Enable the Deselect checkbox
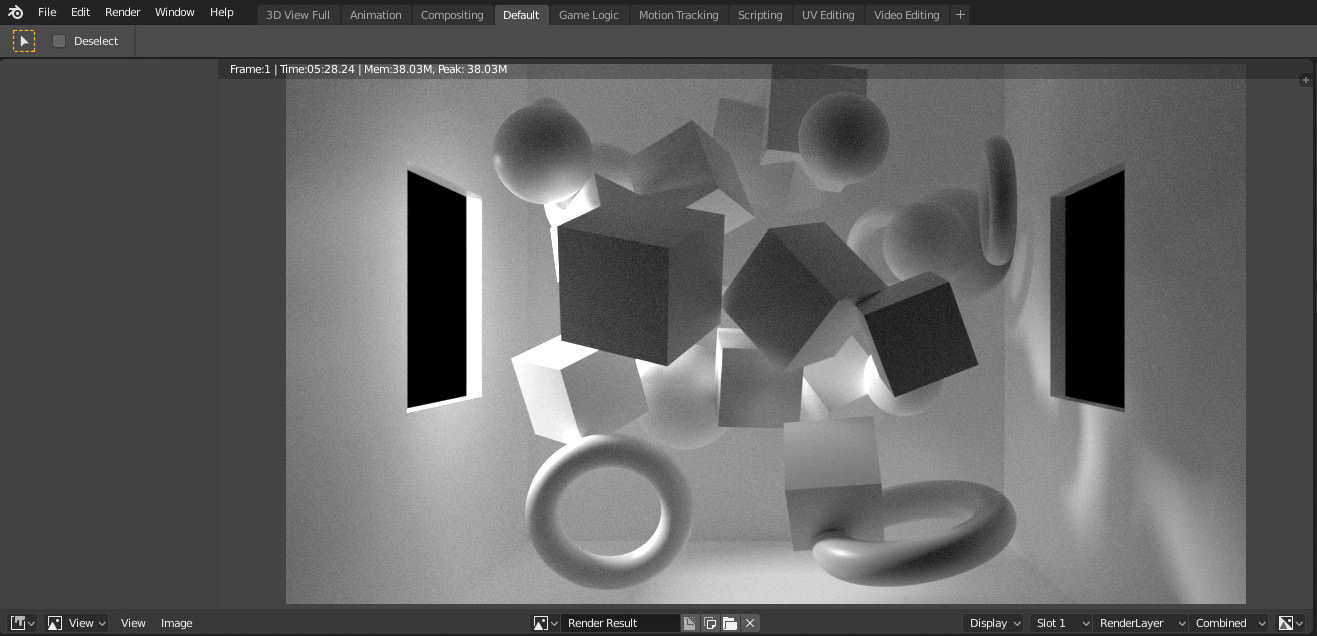The height and width of the screenshot is (636, 1317). (58, 41)
